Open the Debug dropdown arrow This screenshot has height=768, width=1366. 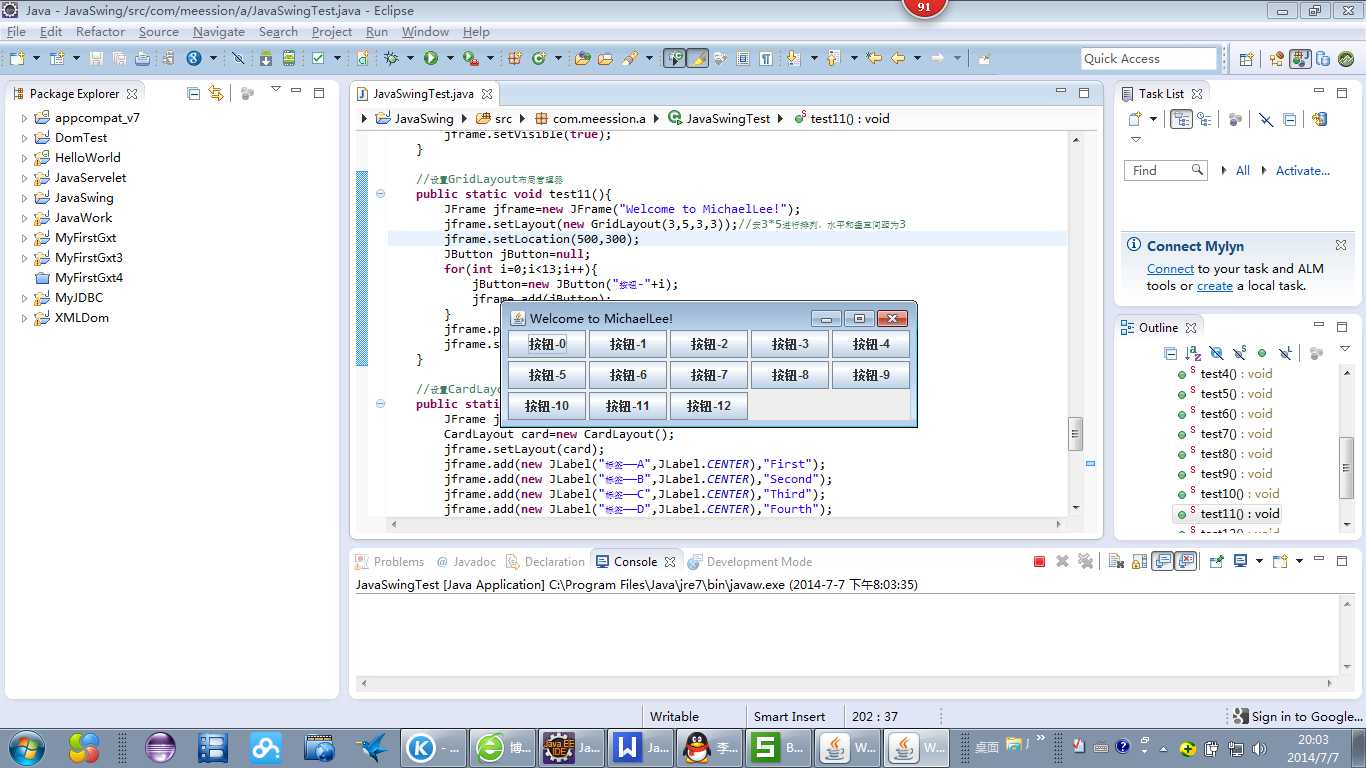coord(410,59)
